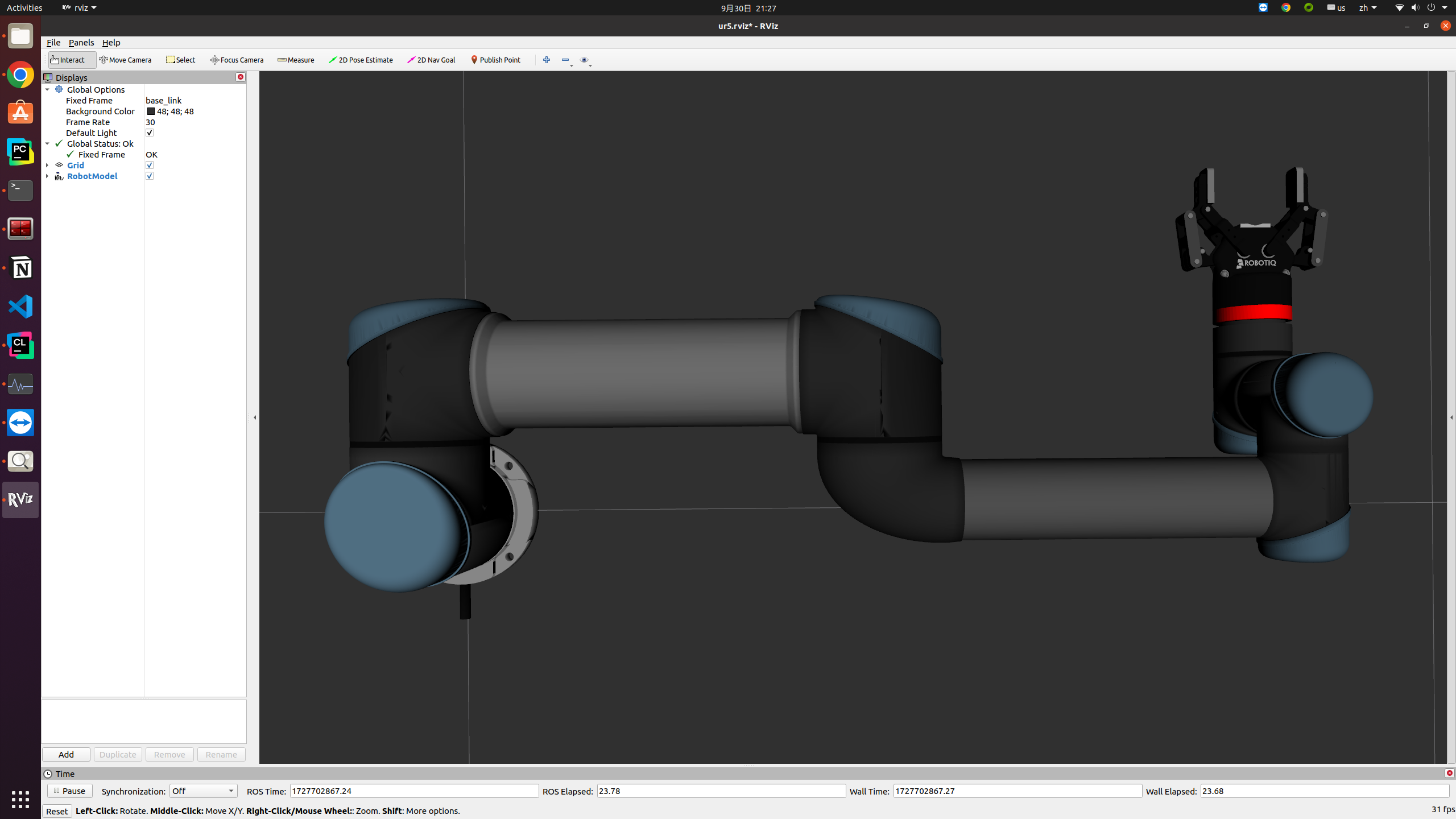Click the Wall Time field
This screenshot has height=819, width=1456.
pyautogui.click(x=1017, y=791)
